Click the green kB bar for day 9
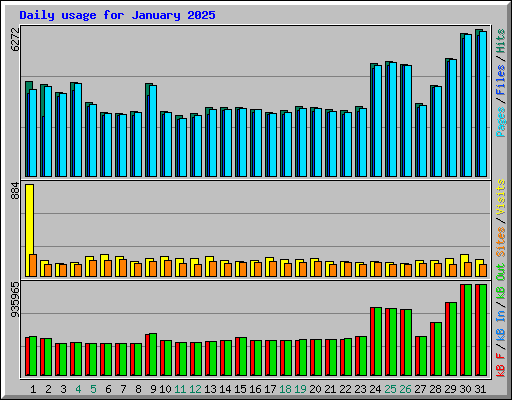The height and width of the screenshot is (400, 512). (153, 355)
